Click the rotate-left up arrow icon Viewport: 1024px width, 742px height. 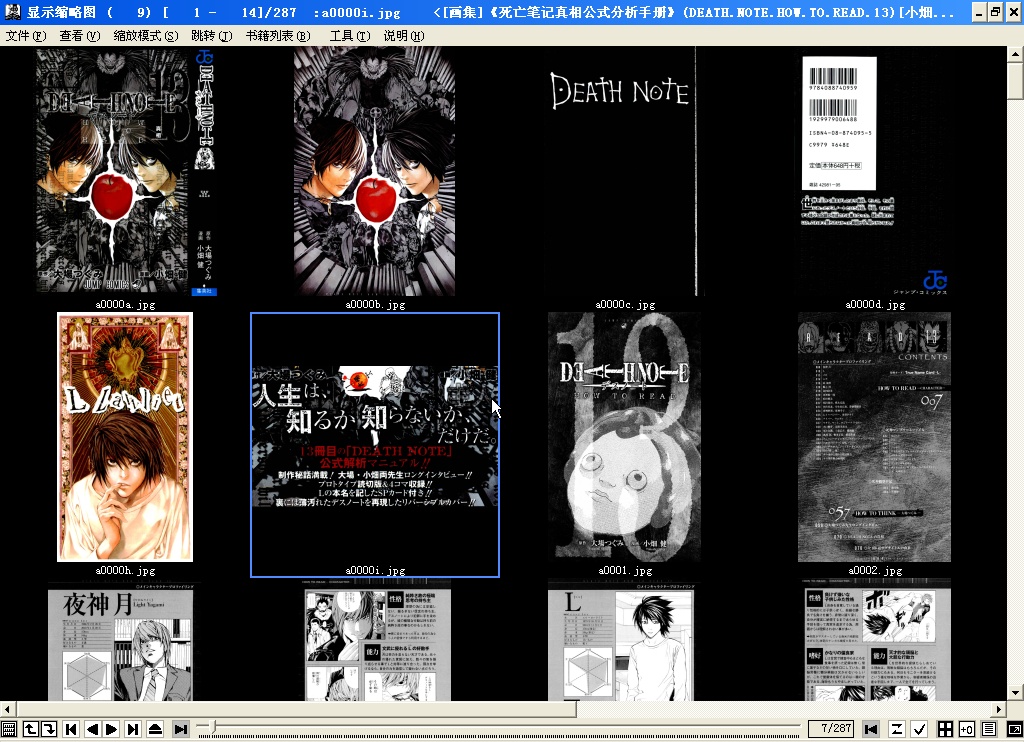pos(30,729)
